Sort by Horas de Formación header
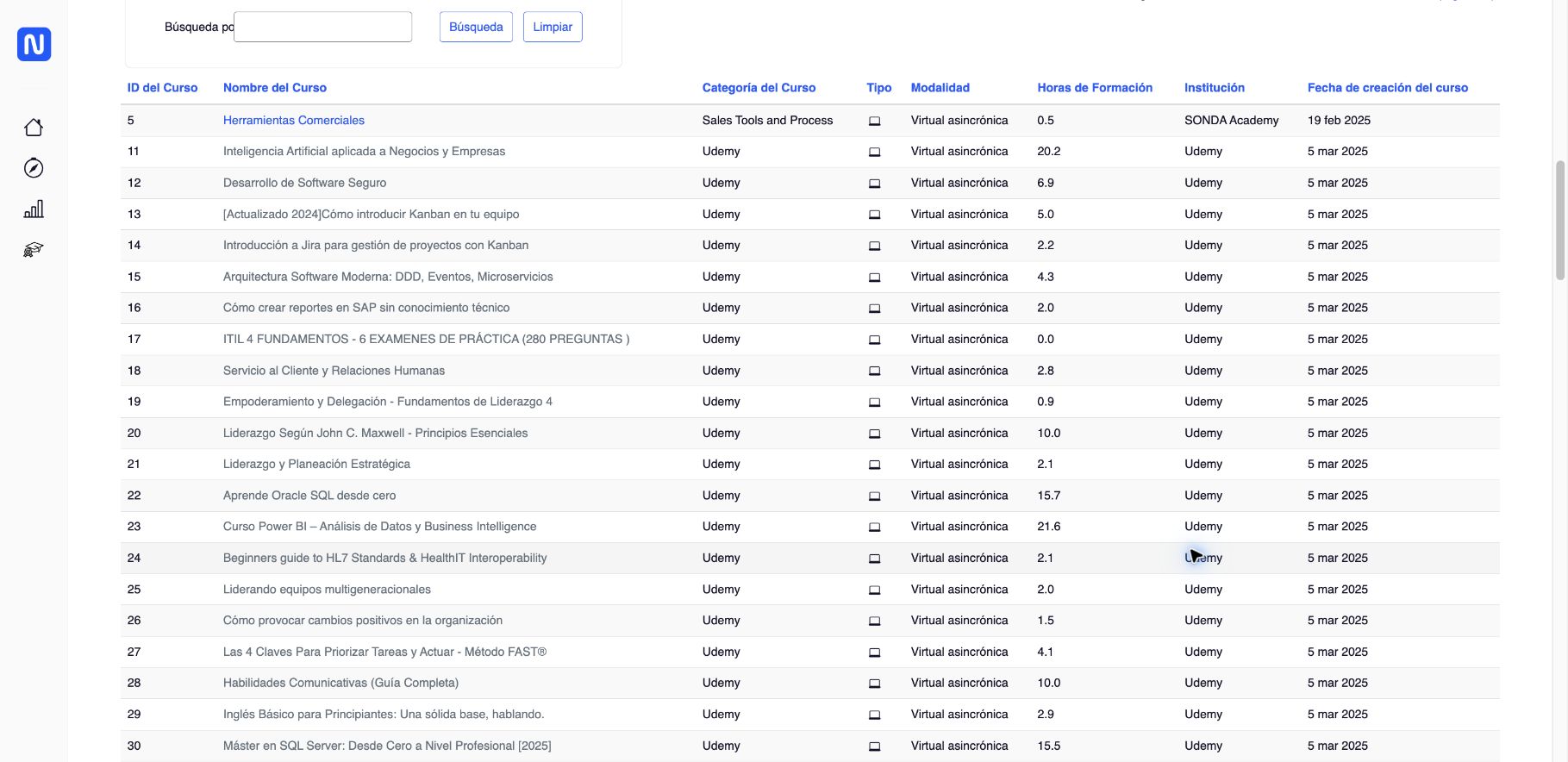 1095,88
